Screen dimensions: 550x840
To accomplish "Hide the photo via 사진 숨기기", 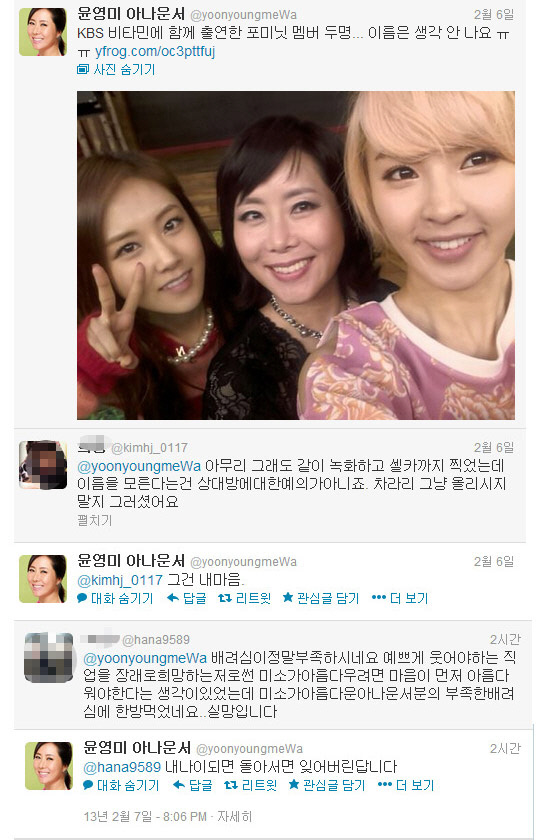I will click(116, 70).
